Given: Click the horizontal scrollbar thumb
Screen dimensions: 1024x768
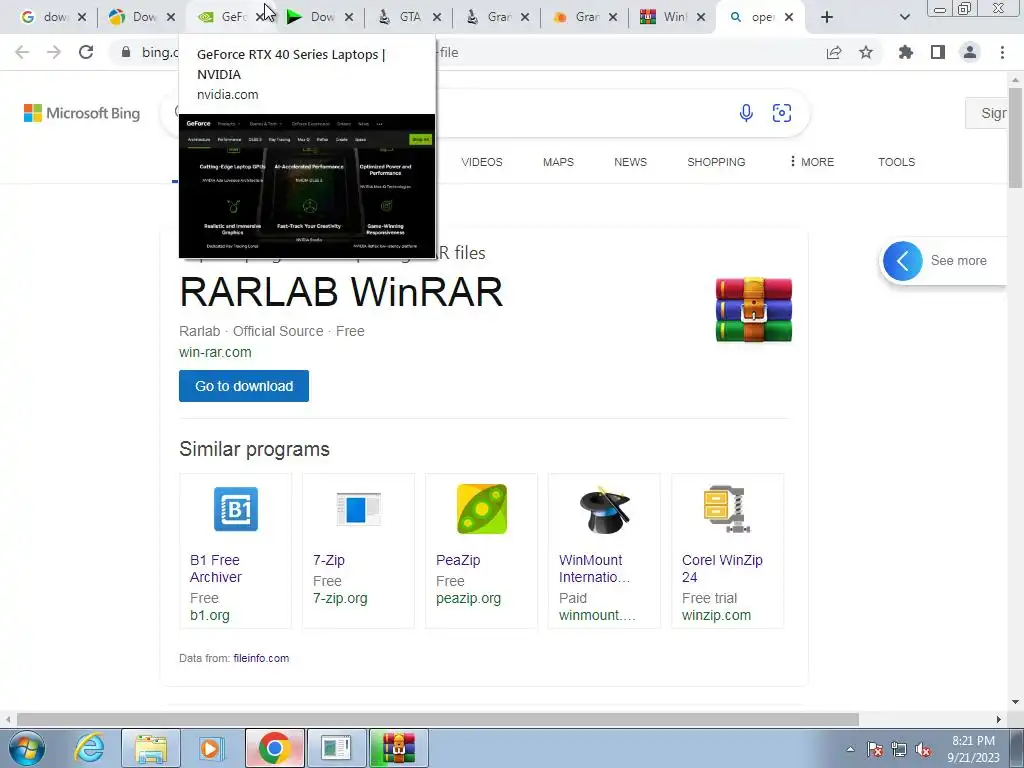Looking at the screenshot, I should pyautogui.click(x=438, y=719).
